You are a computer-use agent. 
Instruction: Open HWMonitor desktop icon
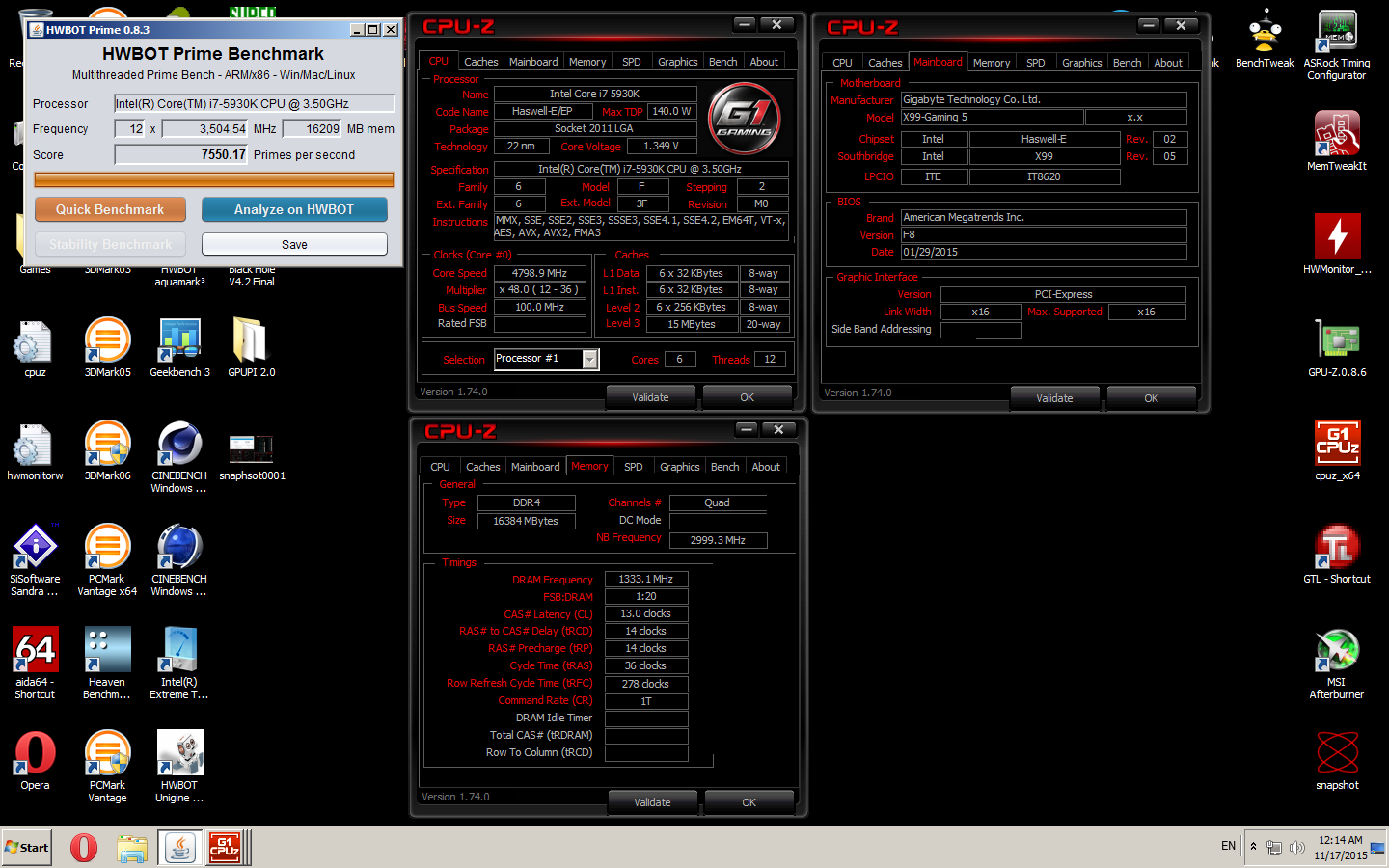pyautogui.click(x=1337, y=244)
